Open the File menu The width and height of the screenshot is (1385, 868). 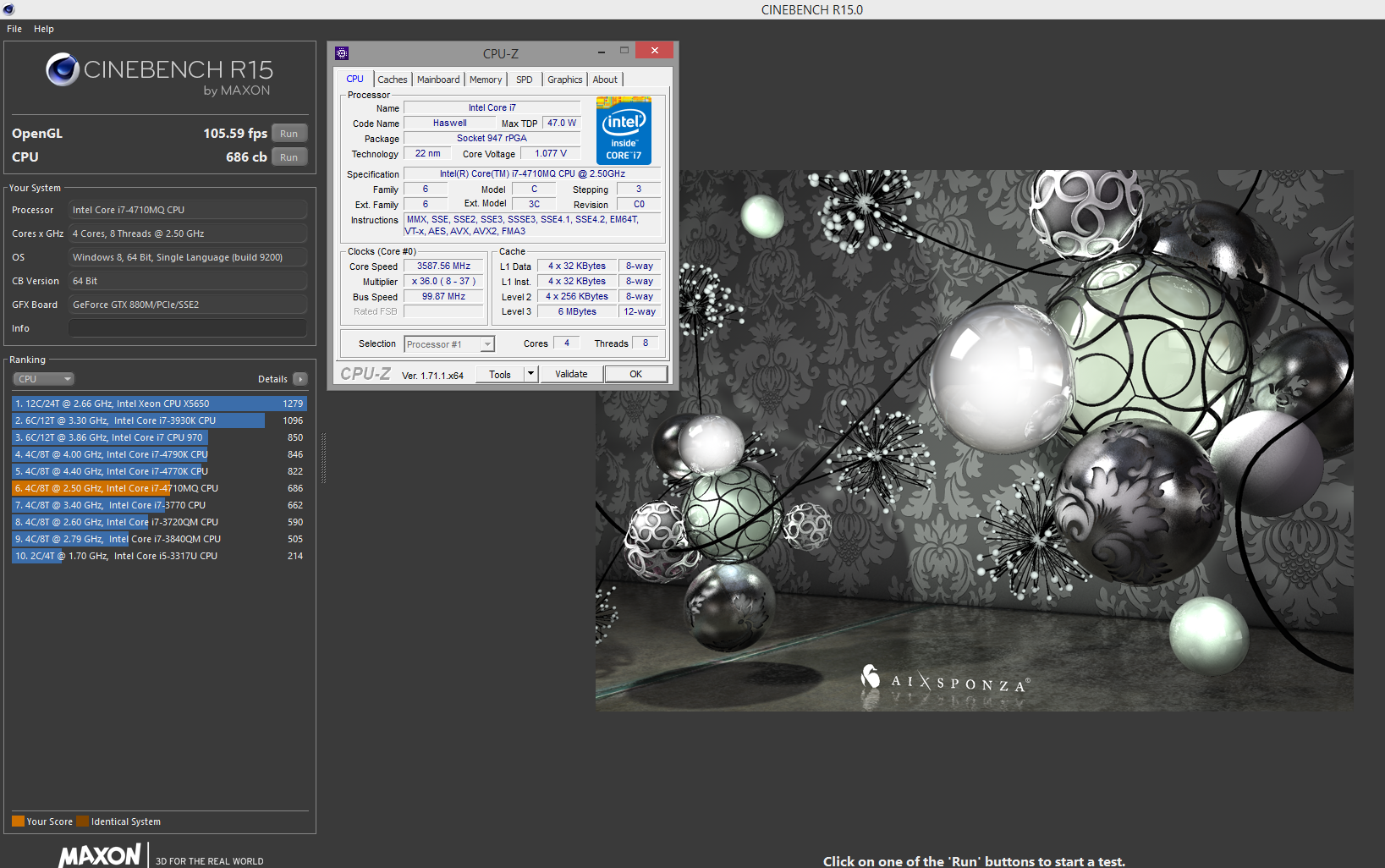[x=14, y=29]
